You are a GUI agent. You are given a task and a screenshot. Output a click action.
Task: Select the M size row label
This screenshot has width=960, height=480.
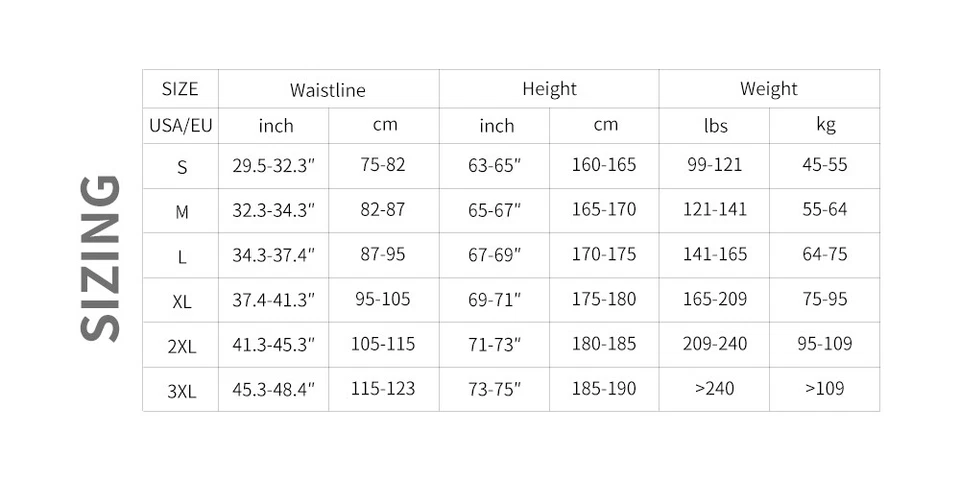point(181,212)
